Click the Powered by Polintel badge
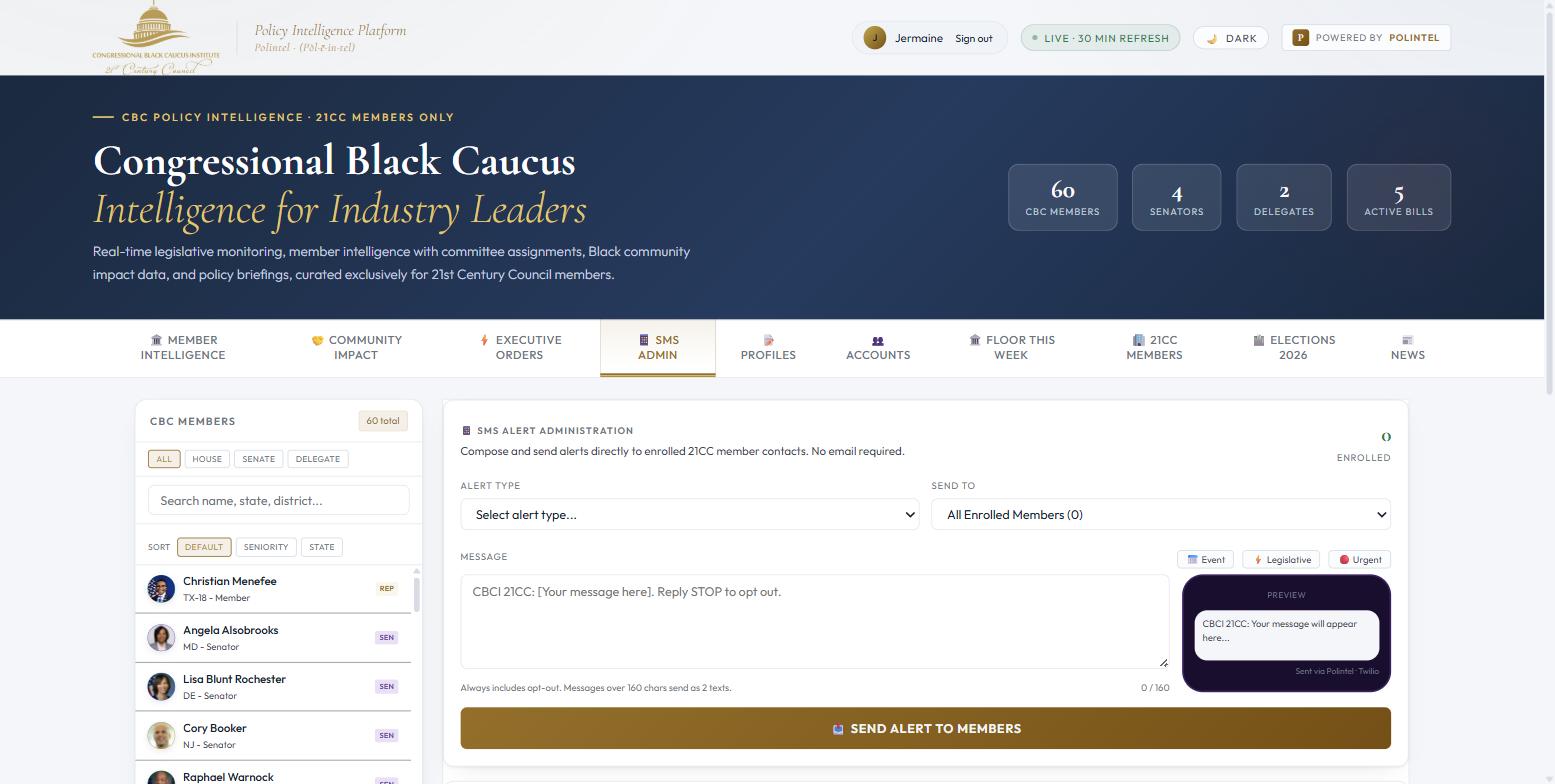Image resolution: width=1555 pixels, height=784 pixels. 1366,38
